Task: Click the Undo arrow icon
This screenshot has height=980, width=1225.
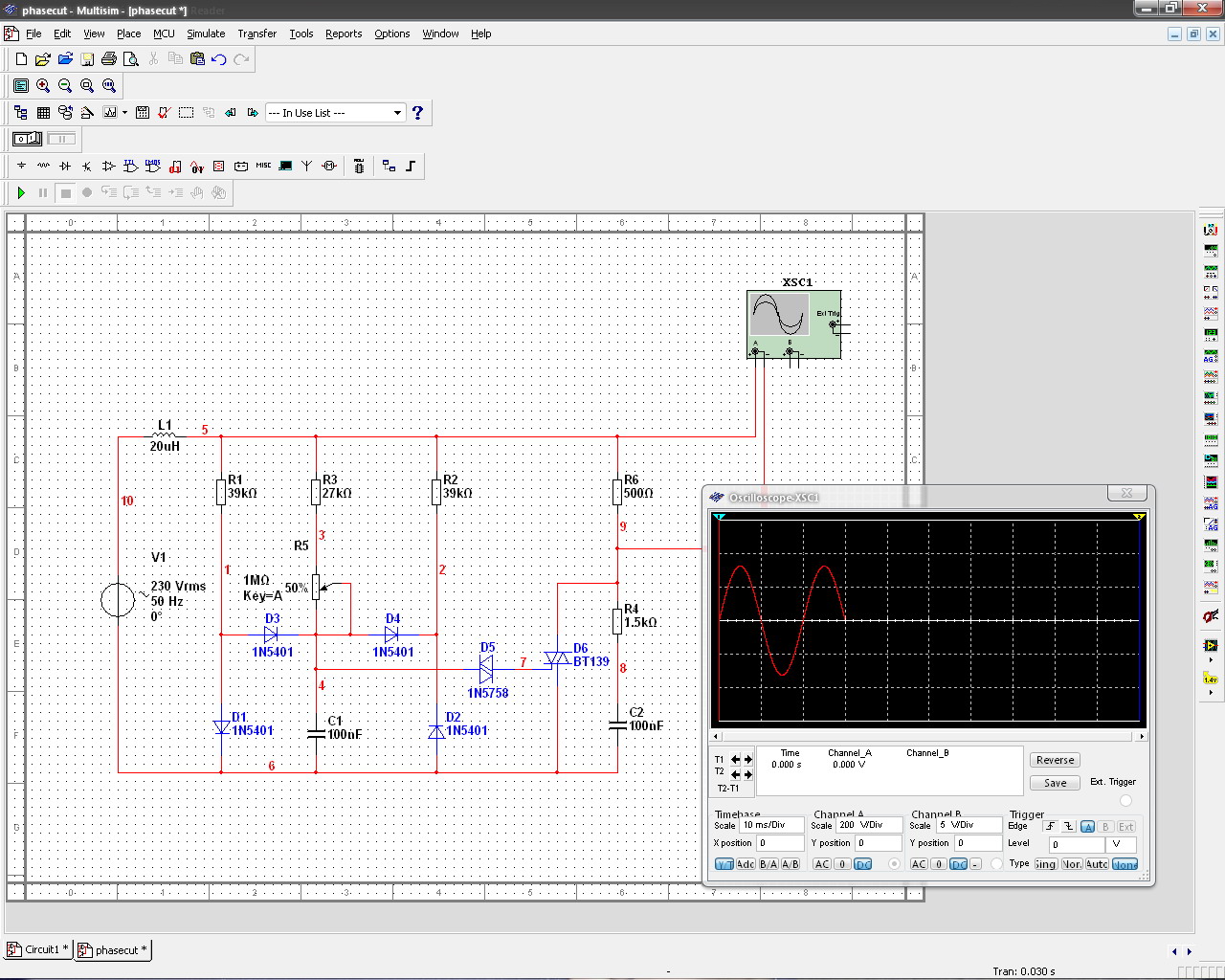Action: (x=219, y=59)
